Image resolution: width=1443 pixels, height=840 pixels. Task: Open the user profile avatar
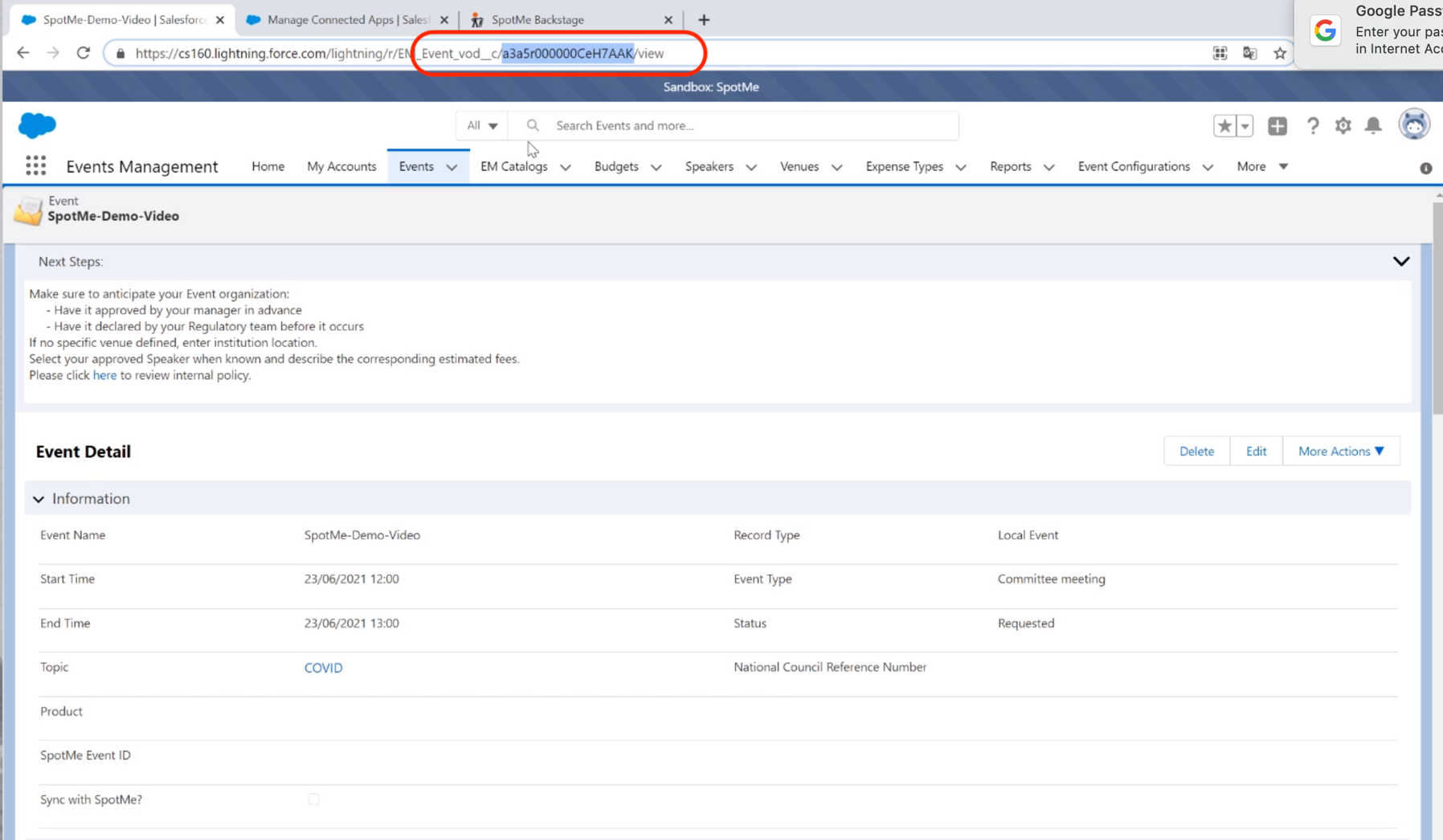(1414, 124)
